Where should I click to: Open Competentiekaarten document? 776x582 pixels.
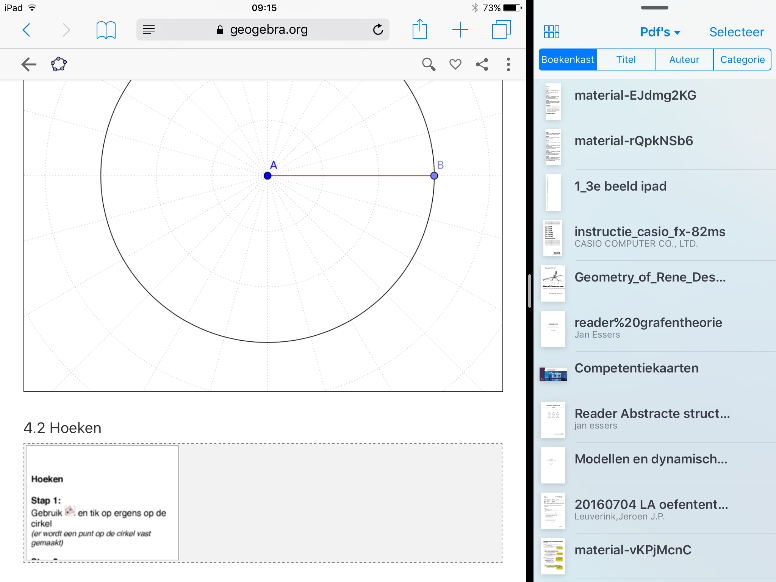[x=657, y=375]
